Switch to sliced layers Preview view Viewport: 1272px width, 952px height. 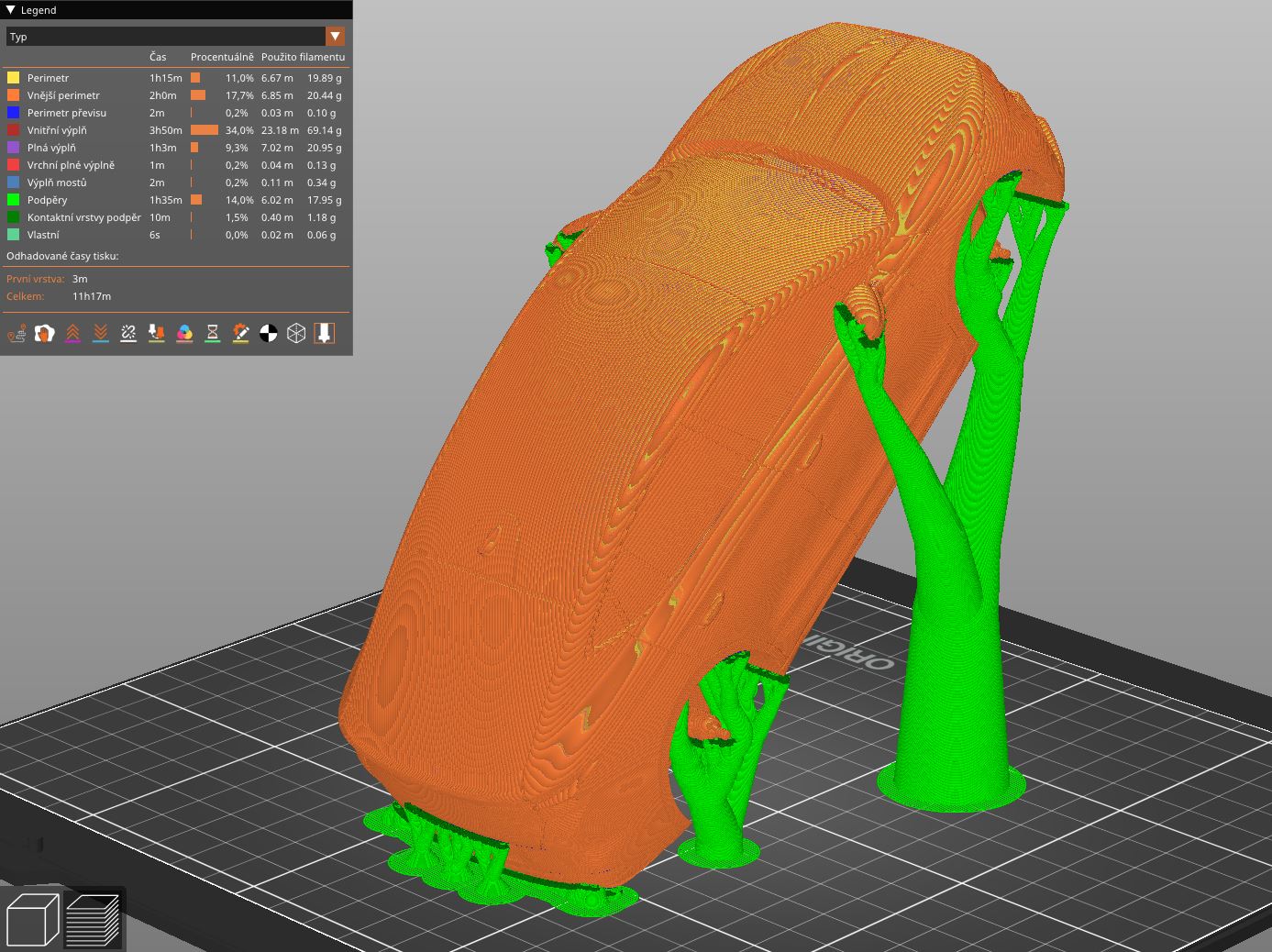(x=94, y=919)
